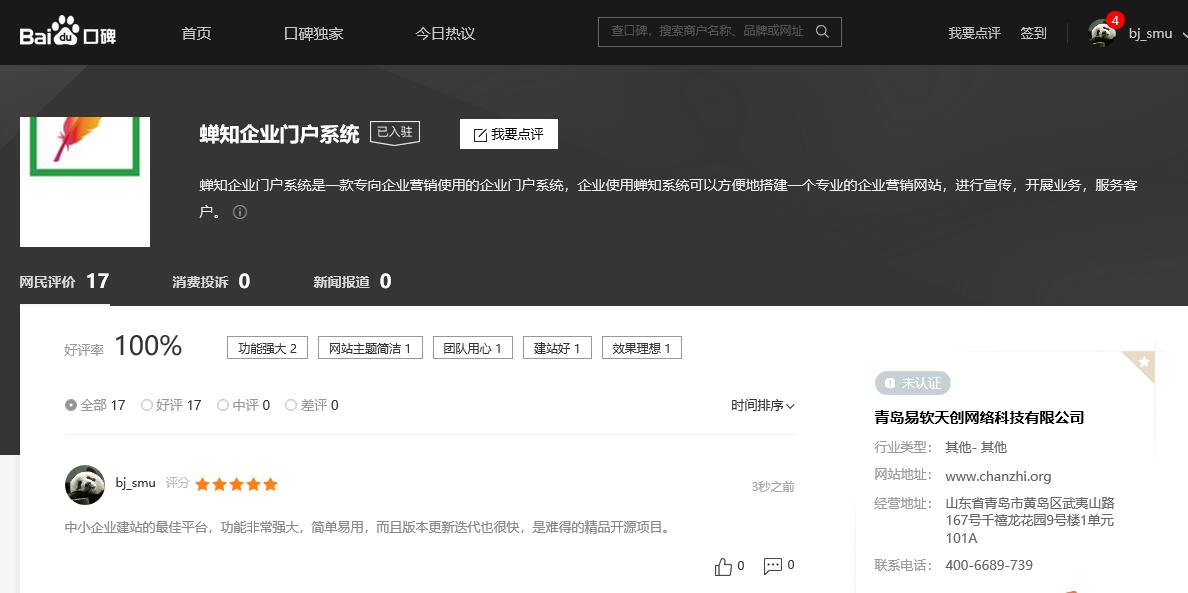This screenshot has width=1188, height=593.
Task: Select the 中评 0 radio filter
Action: tap(243, 405)
